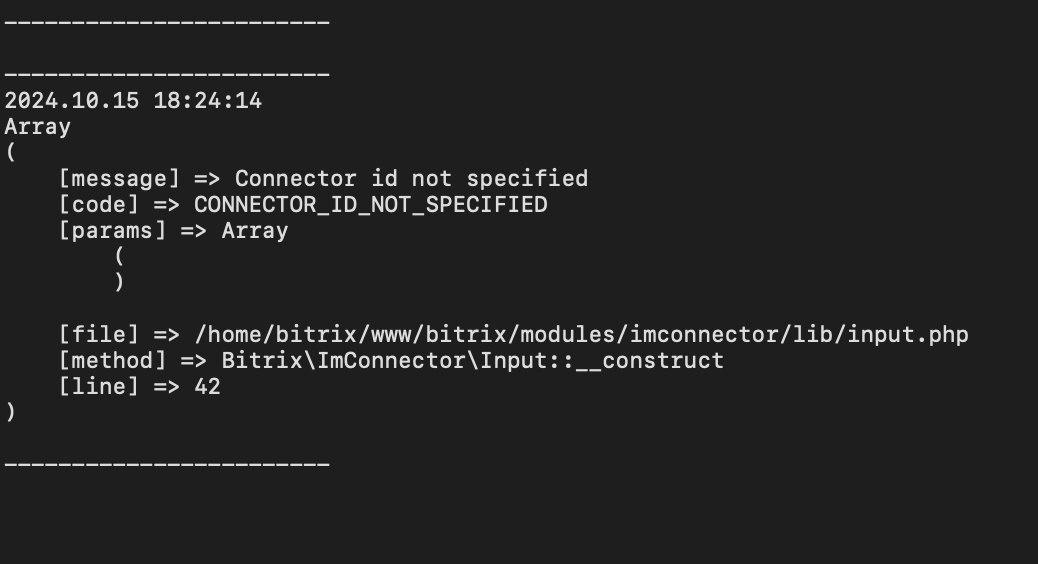Image resolution: width=1038 pixels, height=564 pixels.
Task: Click the date 2024.10.15 in the log
Action: [x=72, y=101]
